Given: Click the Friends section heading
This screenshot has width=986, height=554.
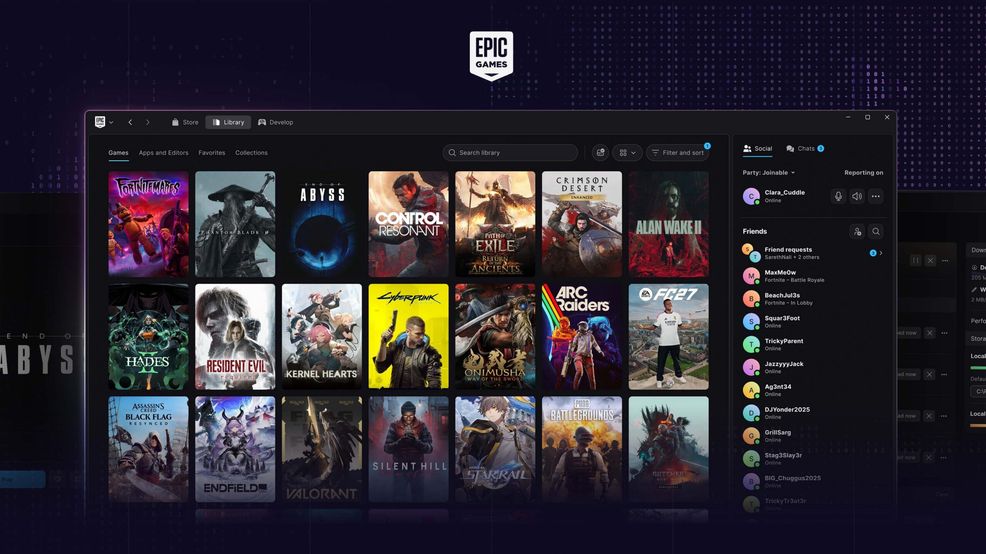Looking at the screenshot, I should pos(755,231).
